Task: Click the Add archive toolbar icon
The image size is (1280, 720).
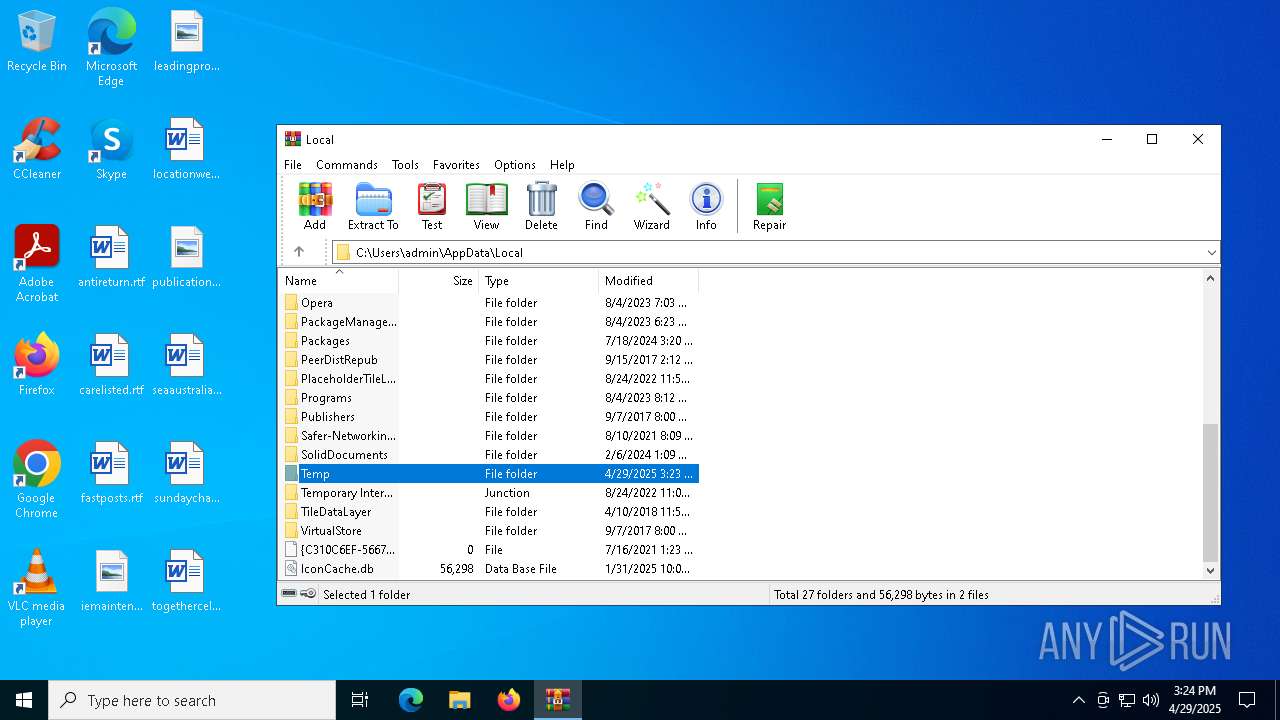Action: pos(315,207)
